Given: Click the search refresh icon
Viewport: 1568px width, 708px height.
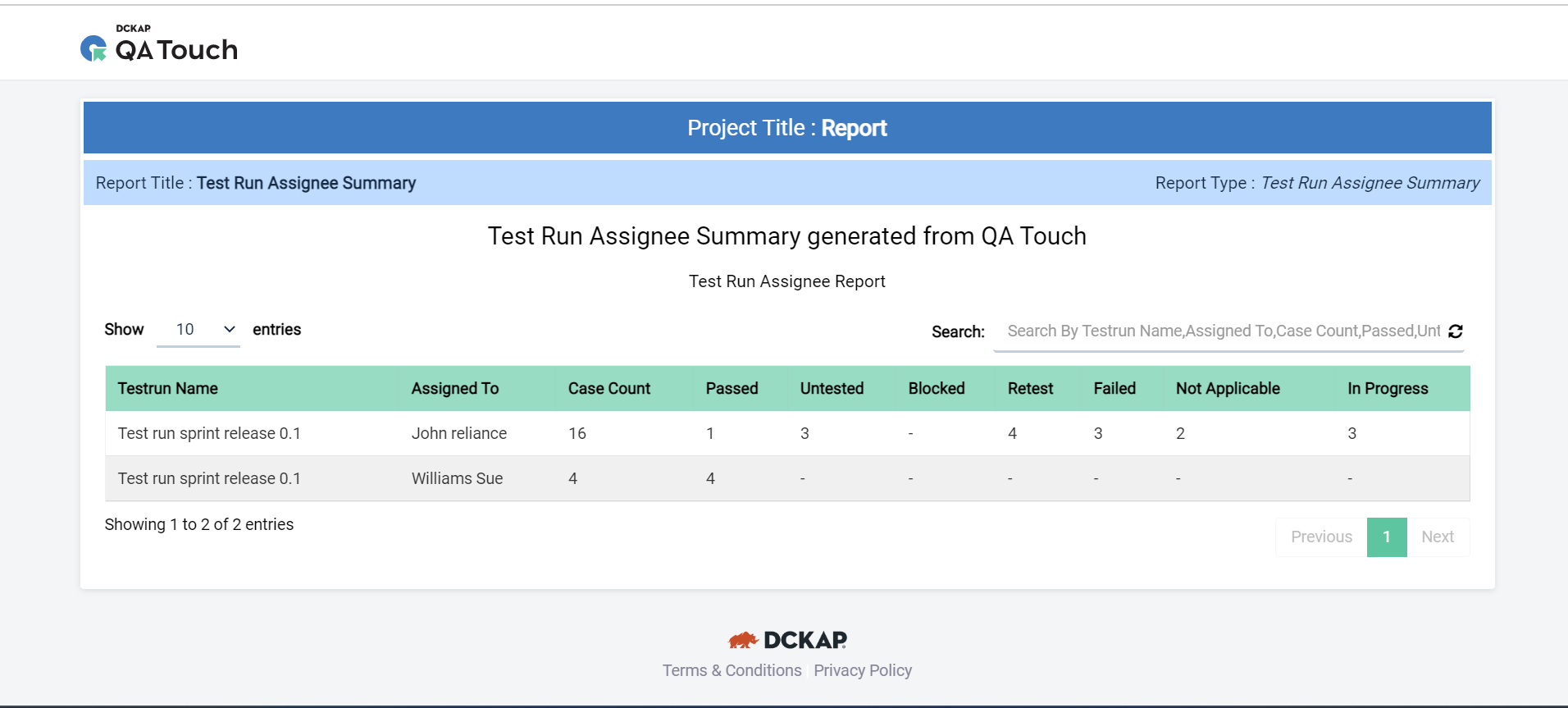Looking at the screenshot, I should [x=1456, y=331].
